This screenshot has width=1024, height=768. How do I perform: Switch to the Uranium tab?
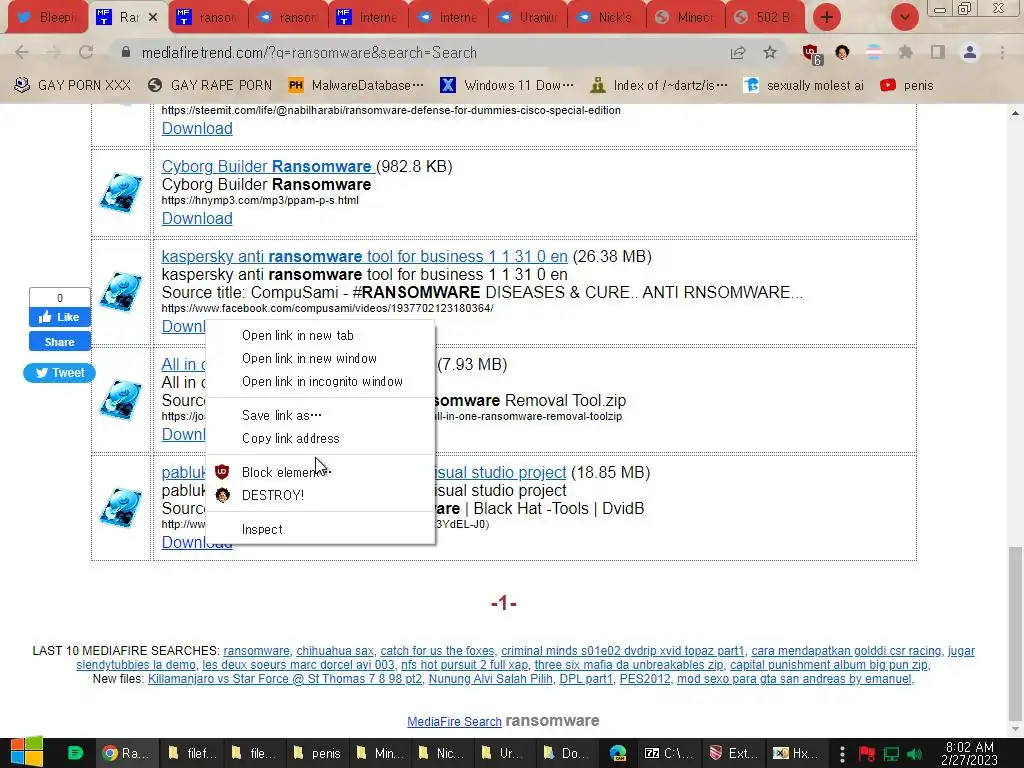click(x=528, y=17)
